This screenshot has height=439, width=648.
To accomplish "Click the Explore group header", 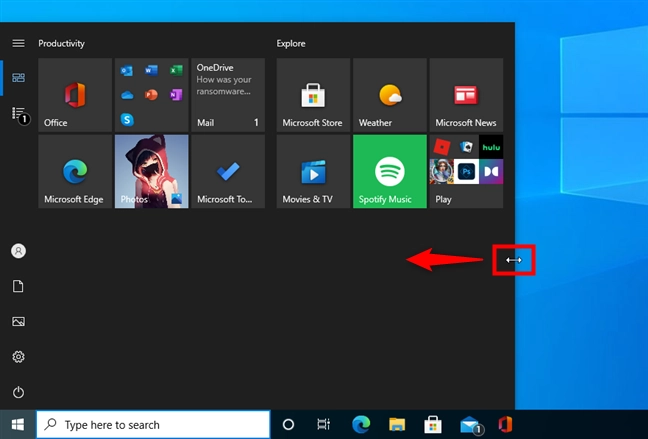I will point(291,43).
